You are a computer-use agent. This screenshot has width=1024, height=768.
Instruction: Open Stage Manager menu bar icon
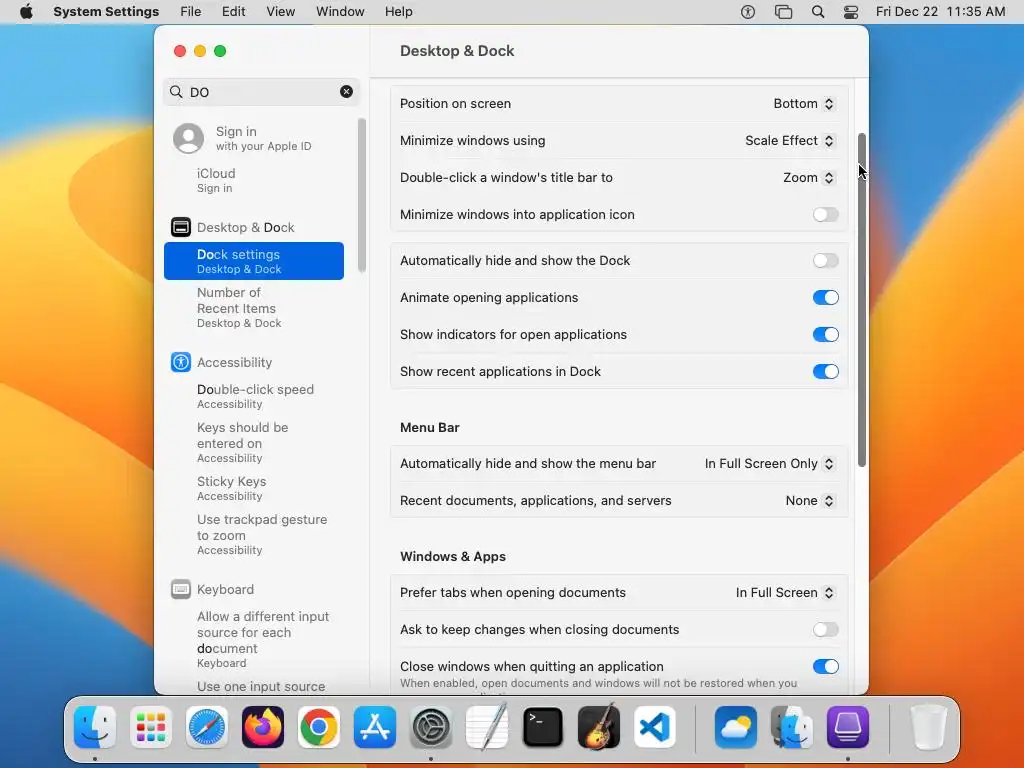coord(783,12)
